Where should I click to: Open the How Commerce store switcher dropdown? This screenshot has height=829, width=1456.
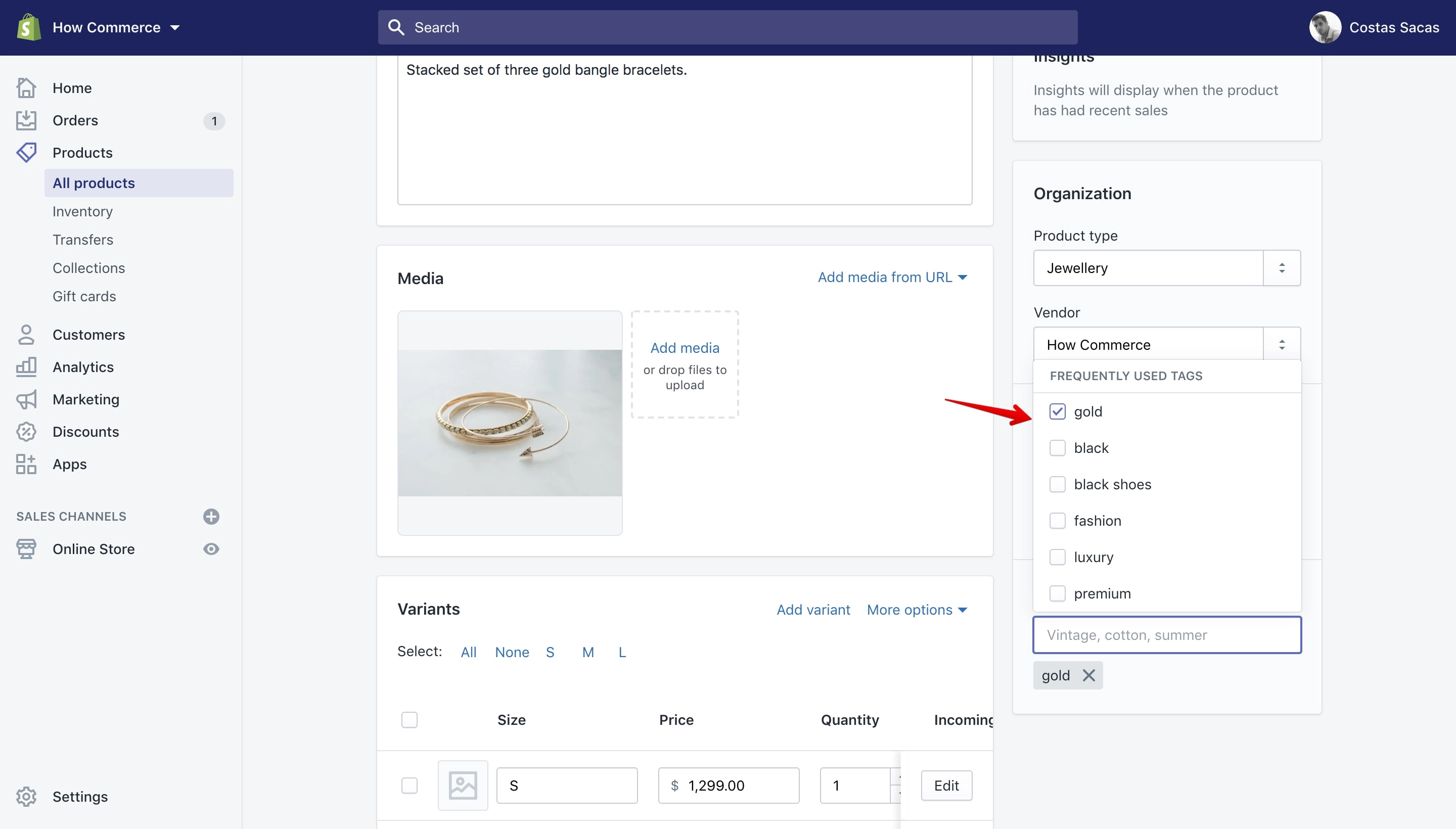116,27
